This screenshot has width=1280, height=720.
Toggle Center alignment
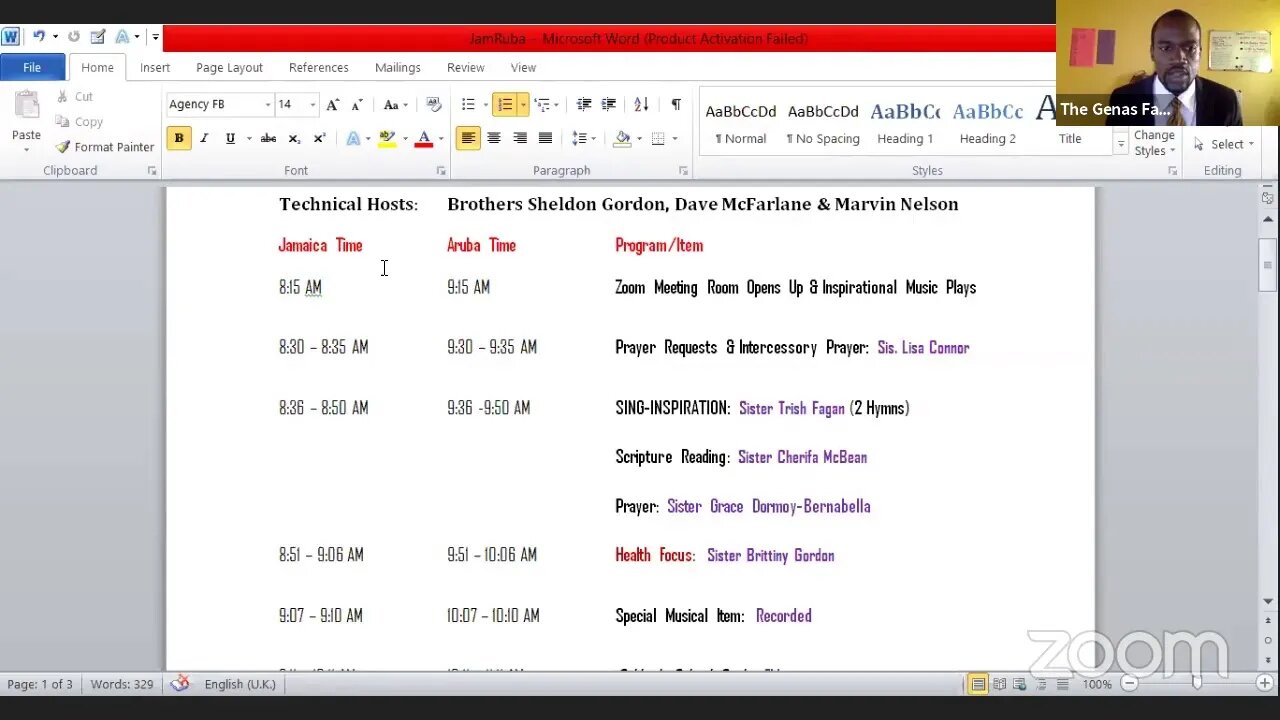tap(494, 138)
